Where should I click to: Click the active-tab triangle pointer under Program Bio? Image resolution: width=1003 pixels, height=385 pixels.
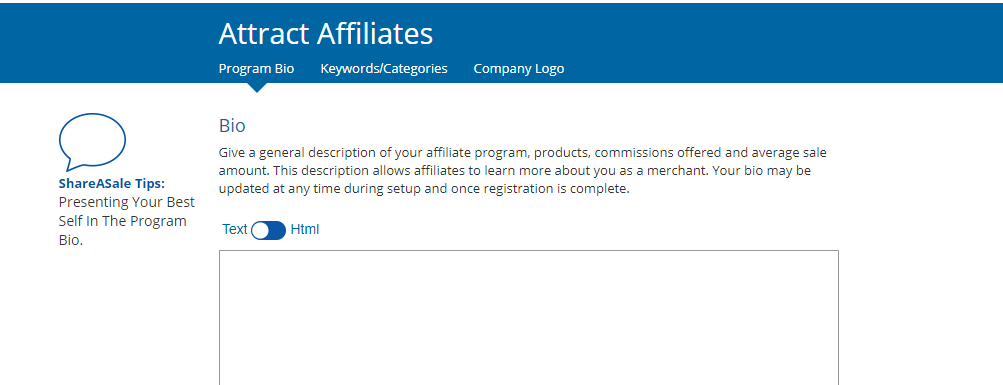click(x=257, y=88)
